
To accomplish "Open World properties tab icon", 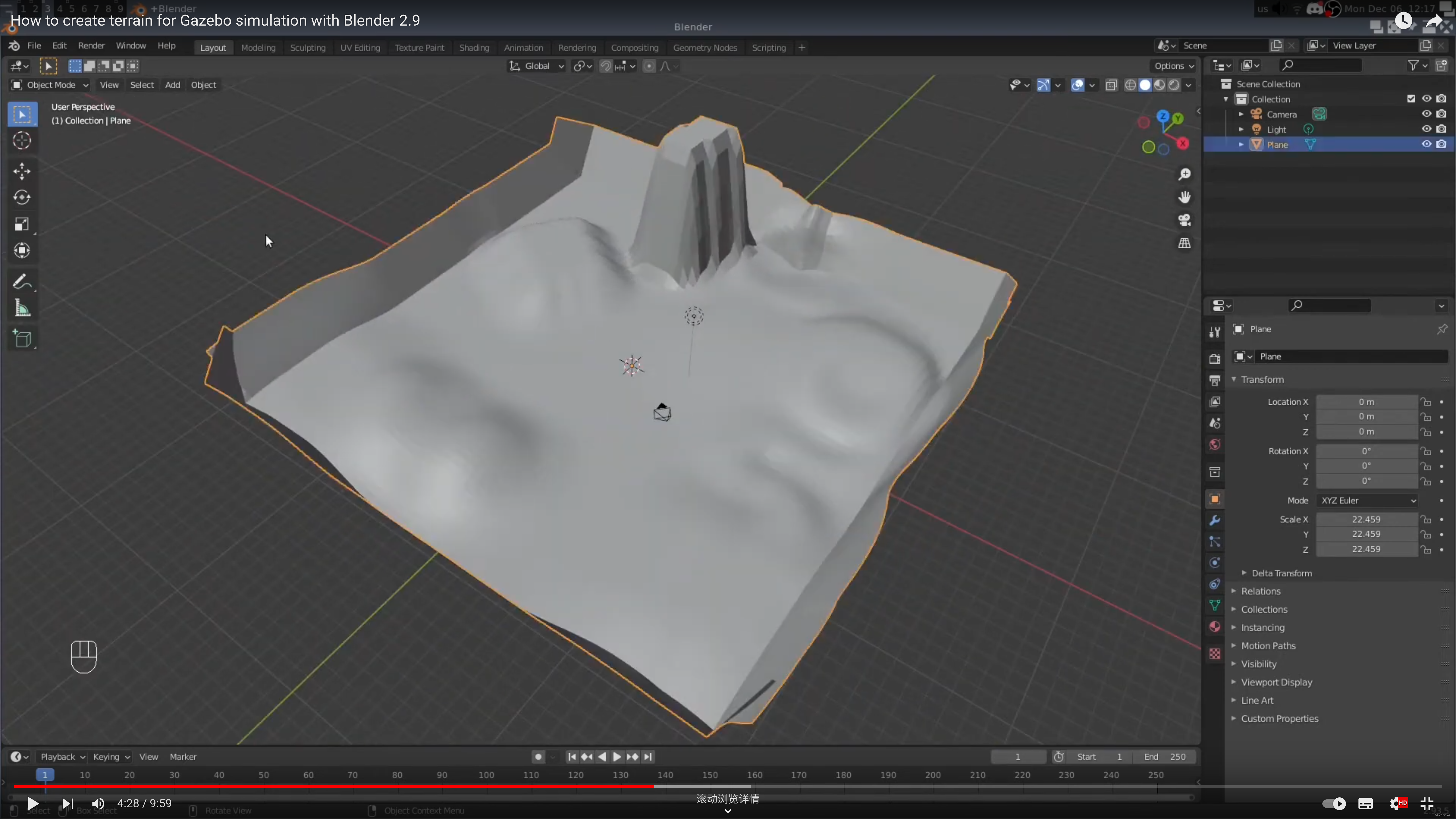I will 1215,444.
